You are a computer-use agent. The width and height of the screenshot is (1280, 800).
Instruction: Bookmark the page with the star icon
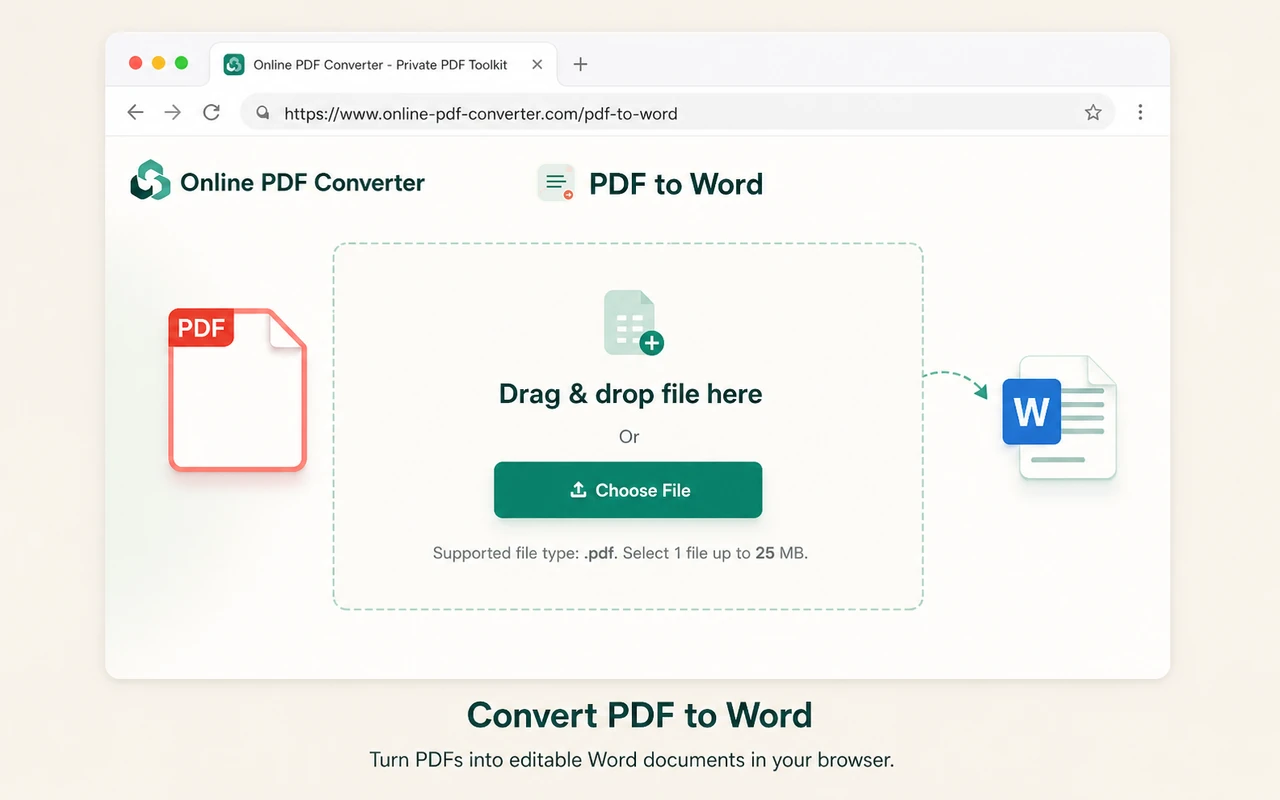pos(1093,113)
